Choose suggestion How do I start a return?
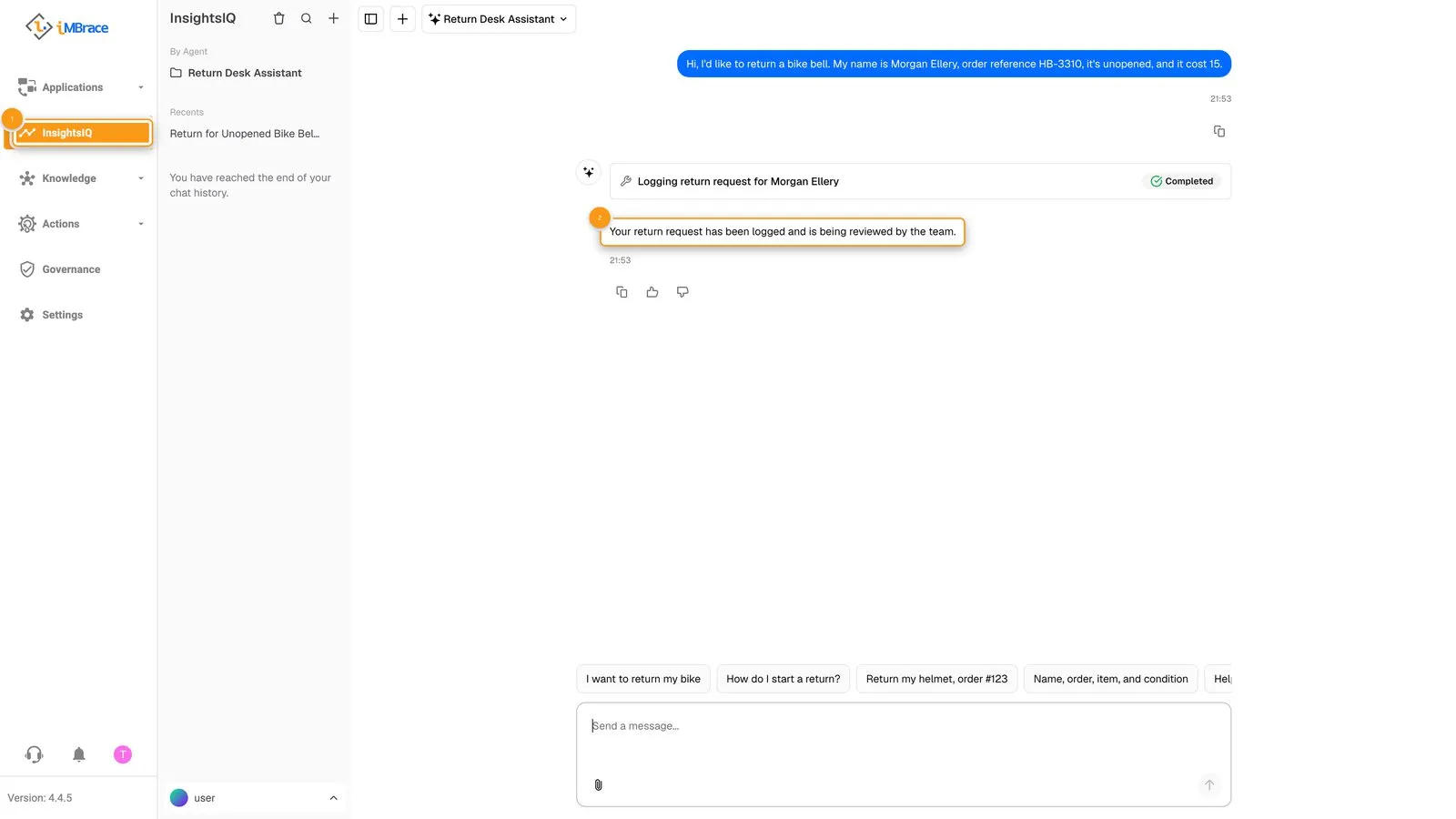 click(783, 679)
